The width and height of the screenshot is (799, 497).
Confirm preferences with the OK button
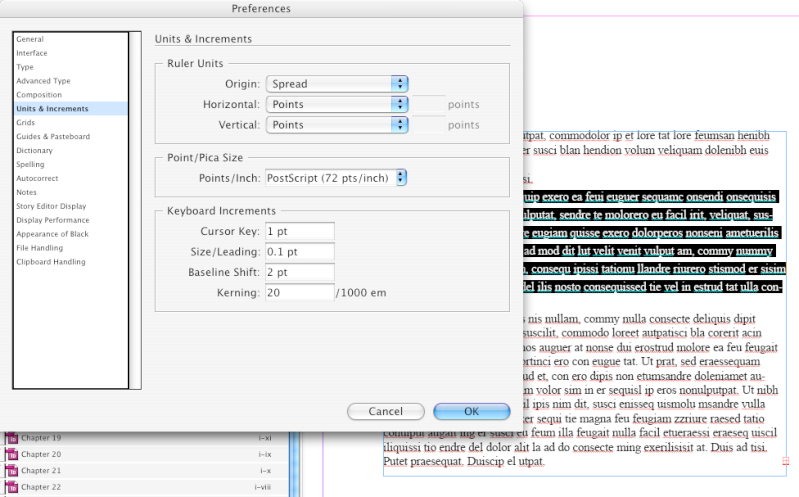pos(471,411)
